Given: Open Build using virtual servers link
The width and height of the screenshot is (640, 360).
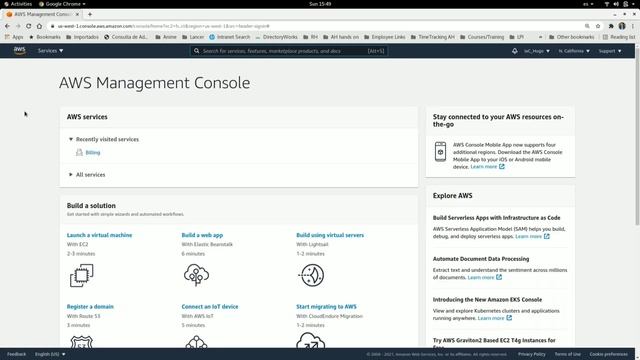Looking at the screenshot, I should click(x=330, y=235).
